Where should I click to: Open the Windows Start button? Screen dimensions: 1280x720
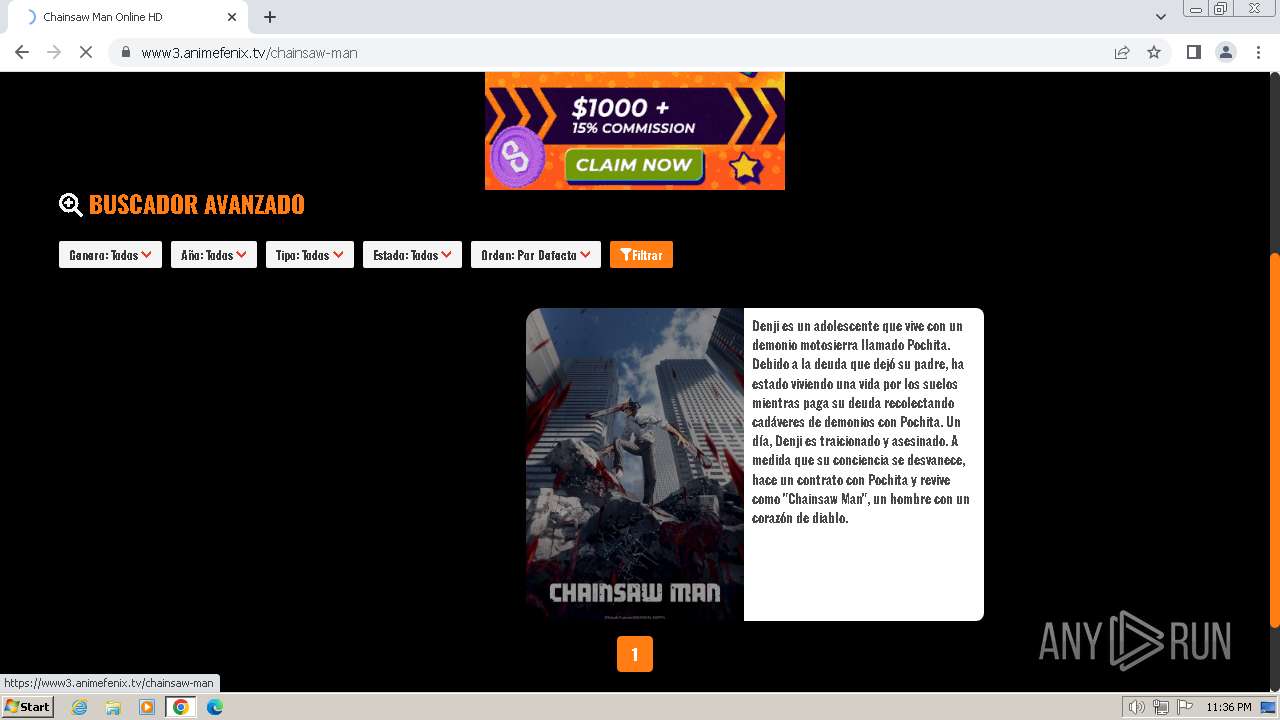[x=28, y=707]
